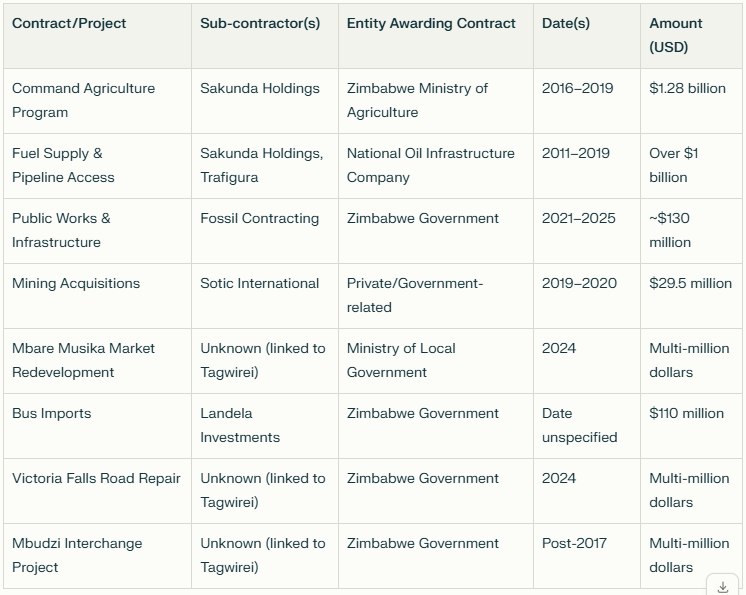
Task: Click the Landela Investments cell
Action: (x=240, y=425)
